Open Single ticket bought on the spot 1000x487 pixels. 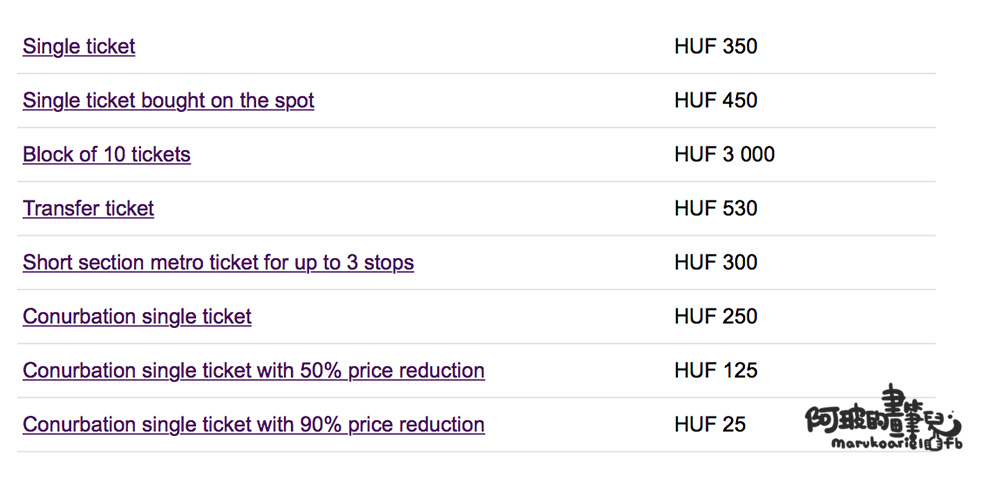(168, 101)
